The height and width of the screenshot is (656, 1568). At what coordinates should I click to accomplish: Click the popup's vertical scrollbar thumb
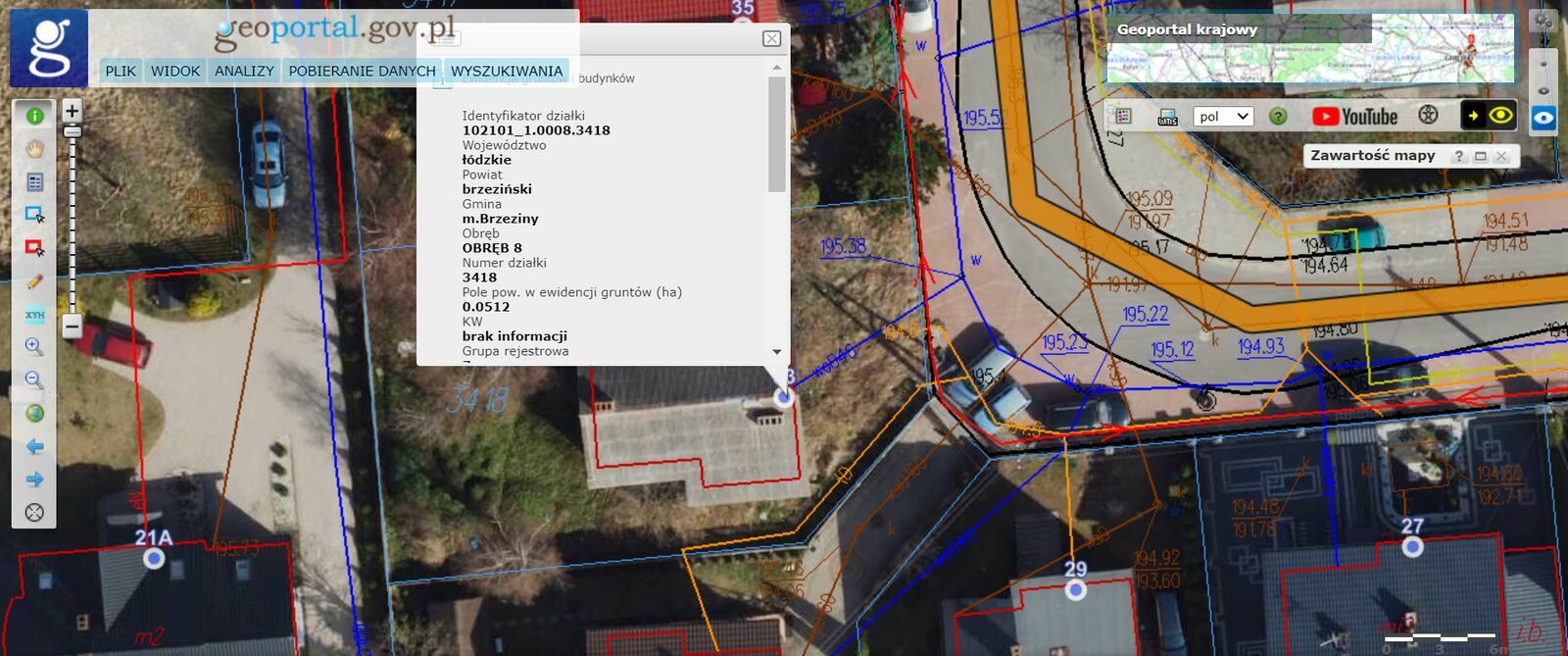[777, 134]
